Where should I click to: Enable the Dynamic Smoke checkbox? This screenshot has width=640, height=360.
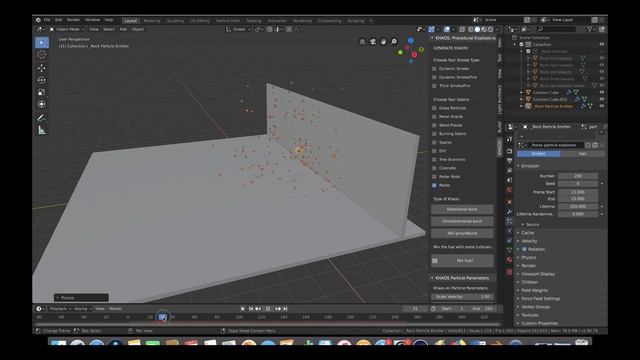point(434,69)
